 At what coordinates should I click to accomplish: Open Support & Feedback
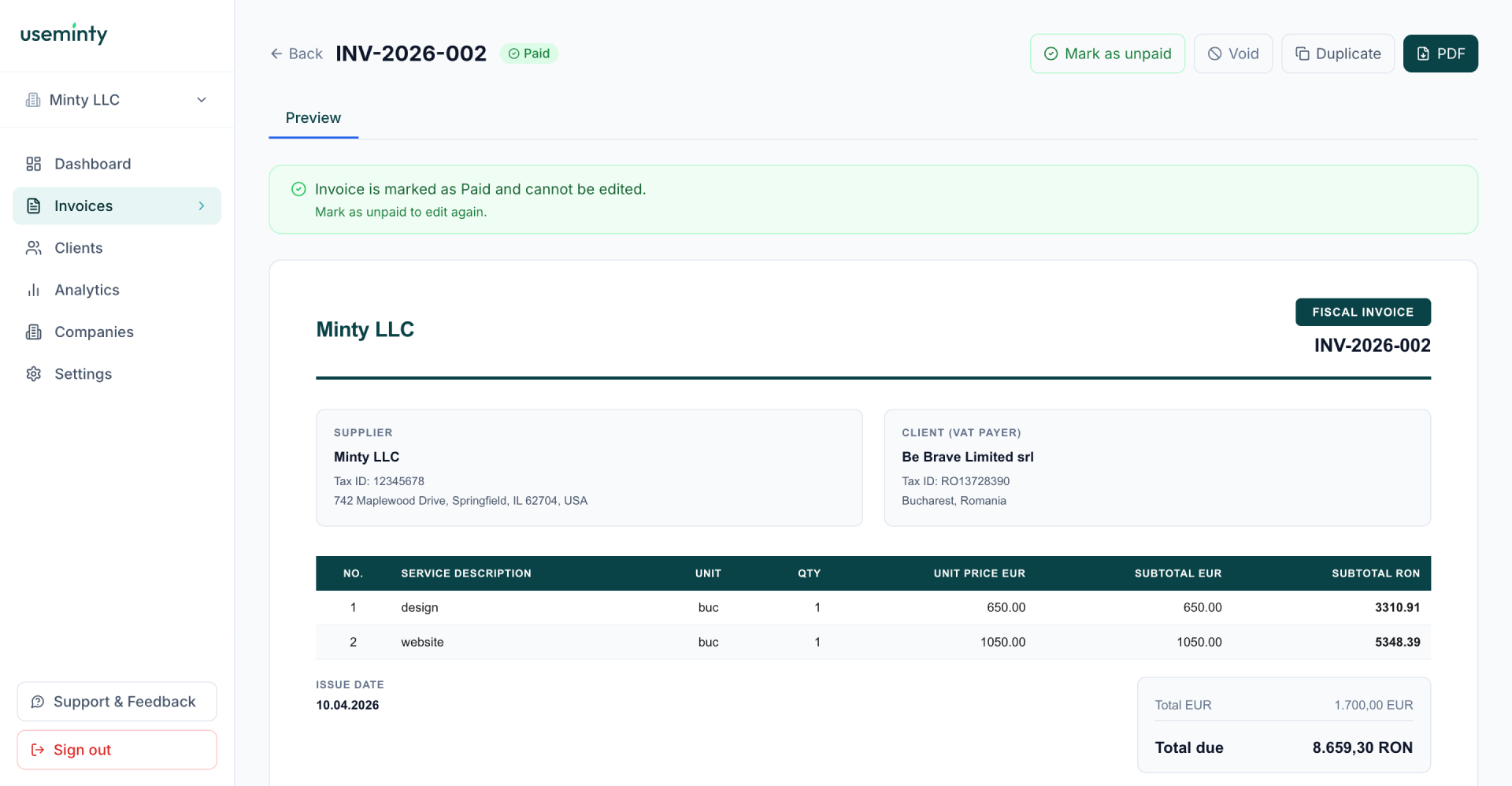117,702
